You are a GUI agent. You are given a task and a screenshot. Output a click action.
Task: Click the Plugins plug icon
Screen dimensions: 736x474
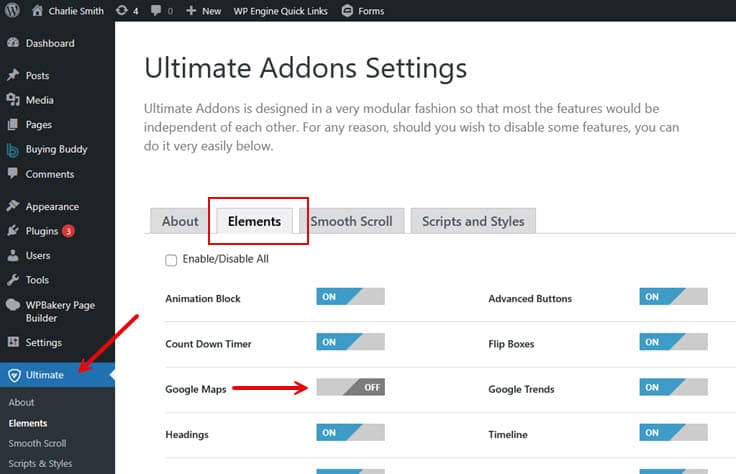pyautogui.click(x=13, y=230)
